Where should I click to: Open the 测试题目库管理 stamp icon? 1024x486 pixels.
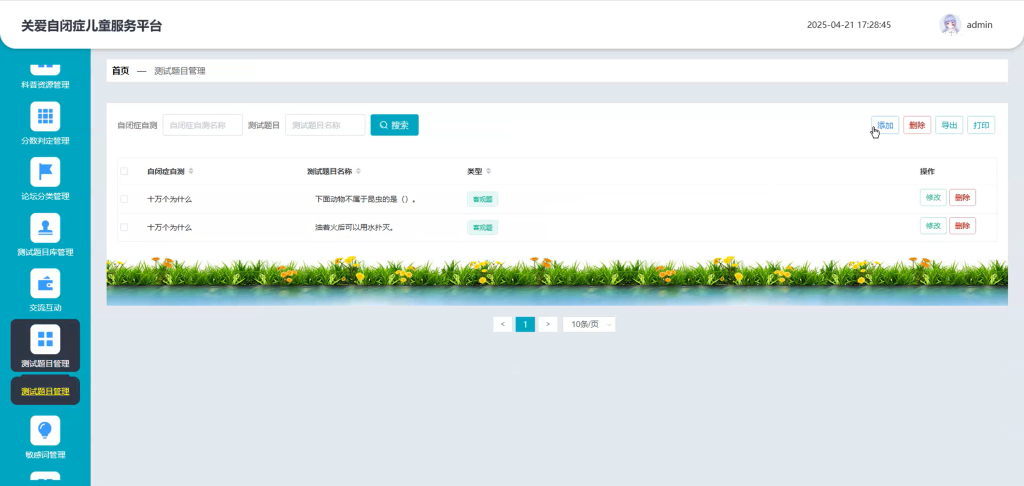pos(45,228)
